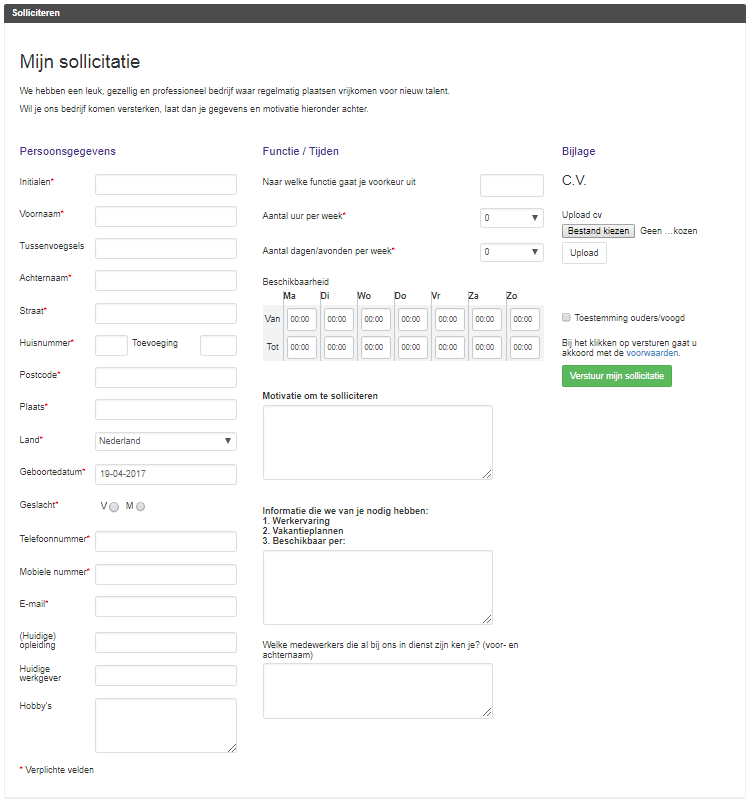Tick the Toestemming ouders/voogd checkbox

tap(566, 317)
